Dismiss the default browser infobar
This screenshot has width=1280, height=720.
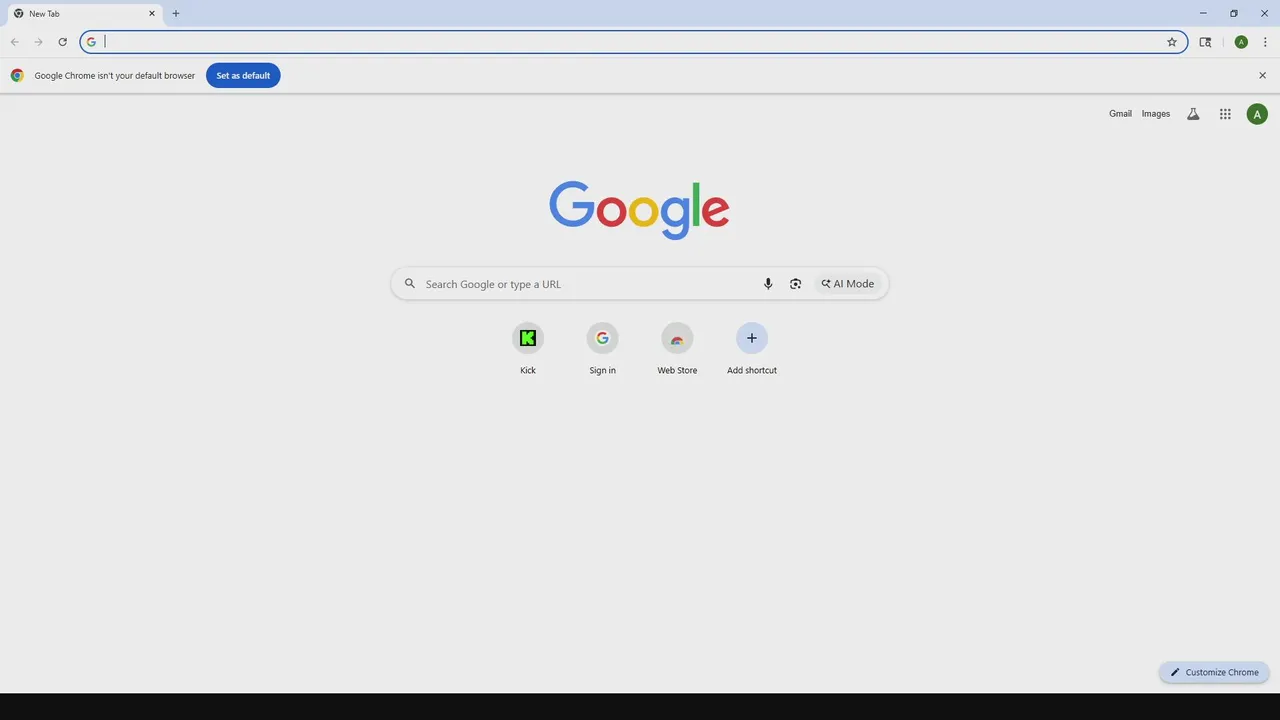pyautogui.click(x=1262, y=75)
